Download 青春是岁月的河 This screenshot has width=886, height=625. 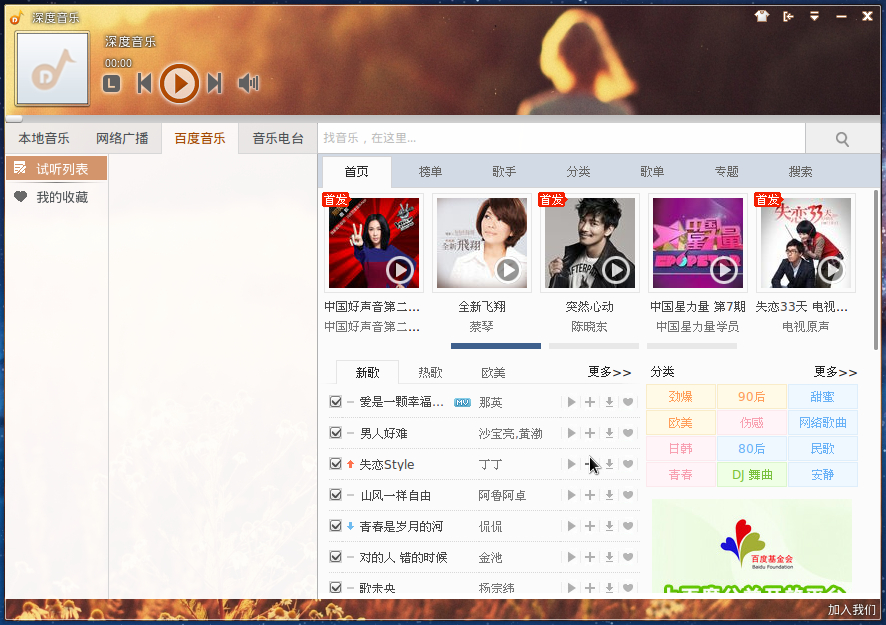click(609, 526)
